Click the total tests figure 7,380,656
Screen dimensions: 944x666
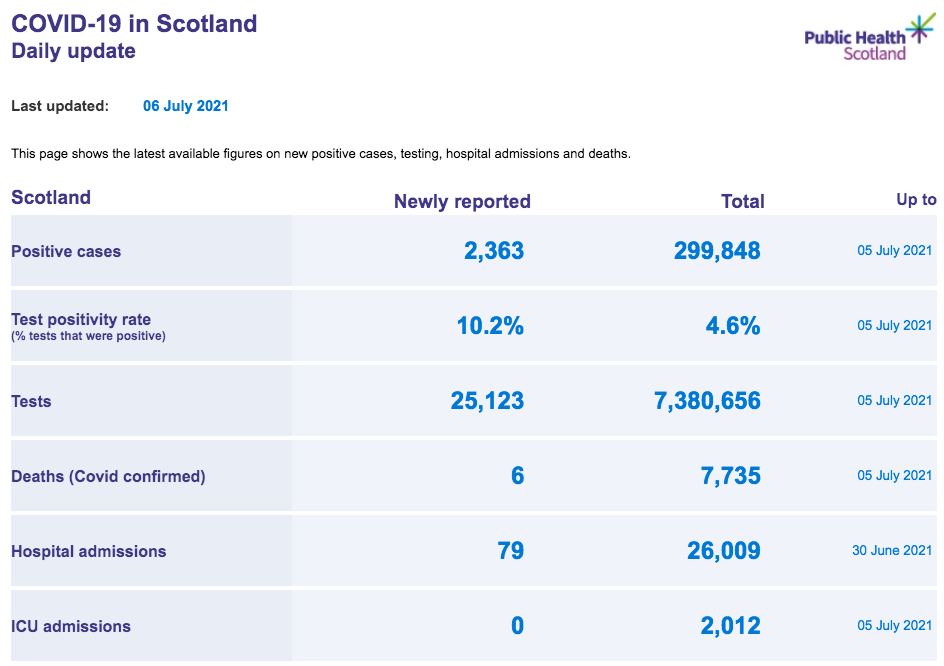coord(707,400)
